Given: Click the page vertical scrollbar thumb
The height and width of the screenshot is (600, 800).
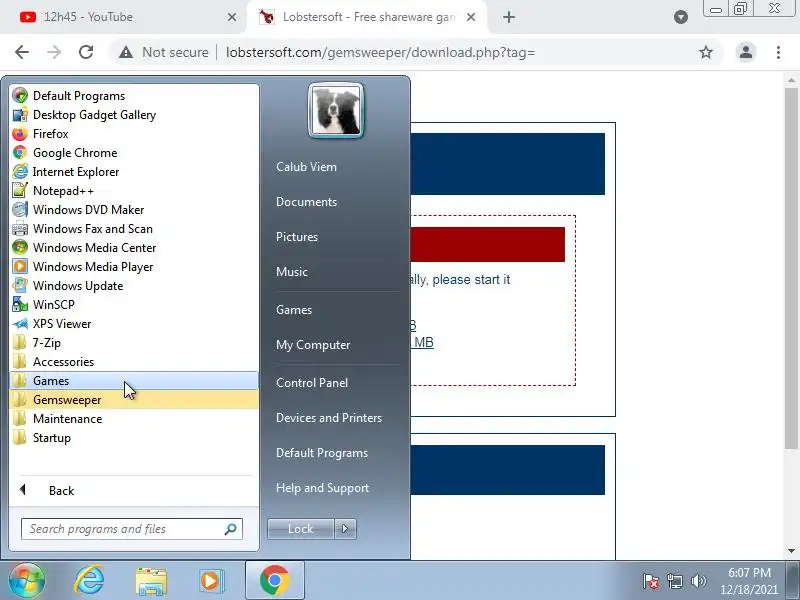Looking at the screenshot, I should coord(791,268).
